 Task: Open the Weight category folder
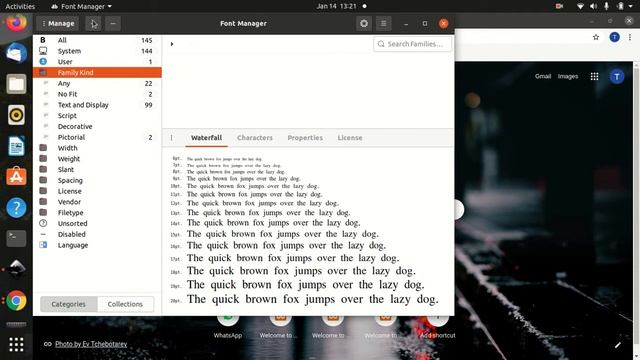click(x=97, y=159)
